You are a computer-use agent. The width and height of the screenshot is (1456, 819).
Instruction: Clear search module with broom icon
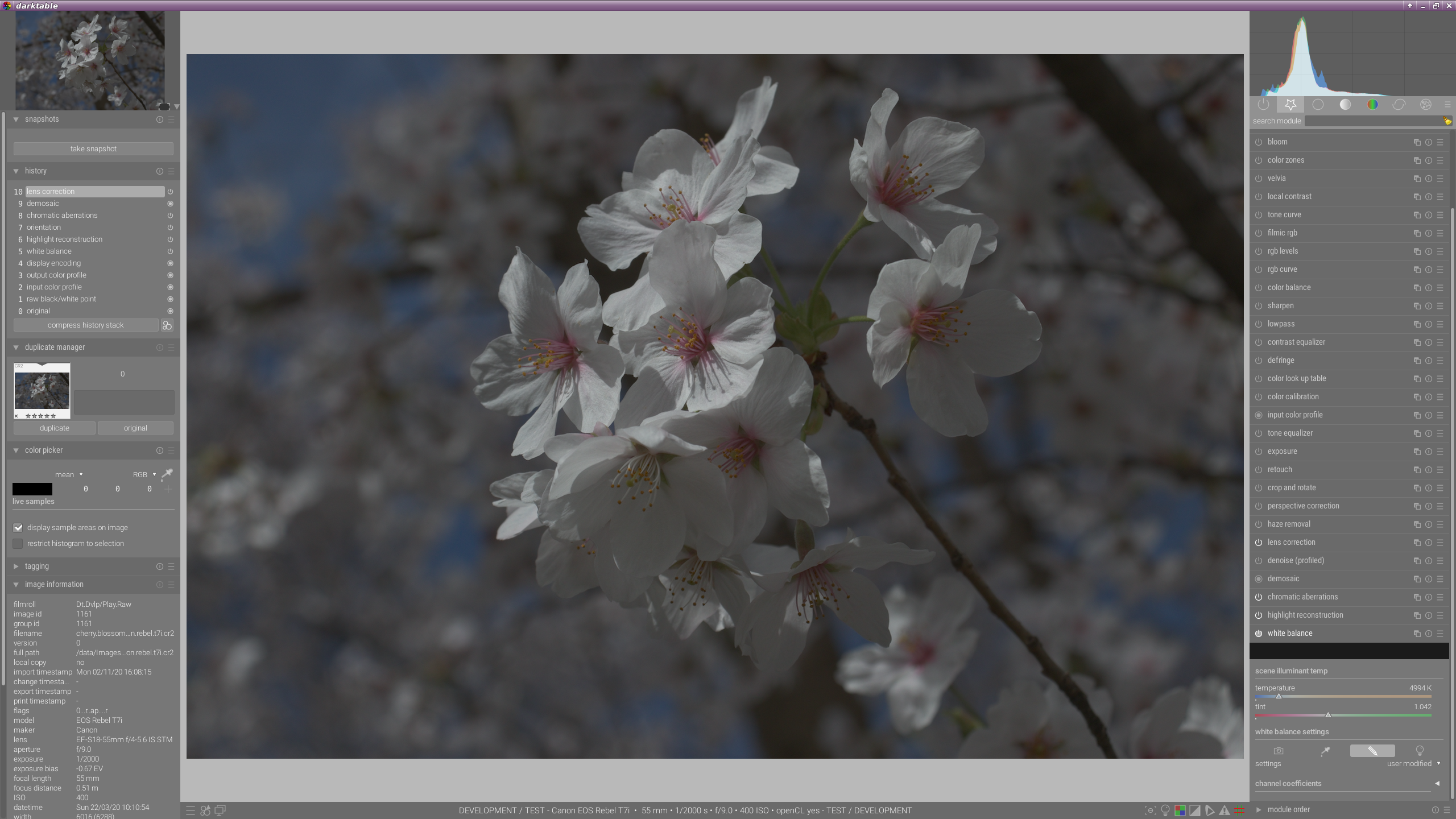pos(1447,121)
